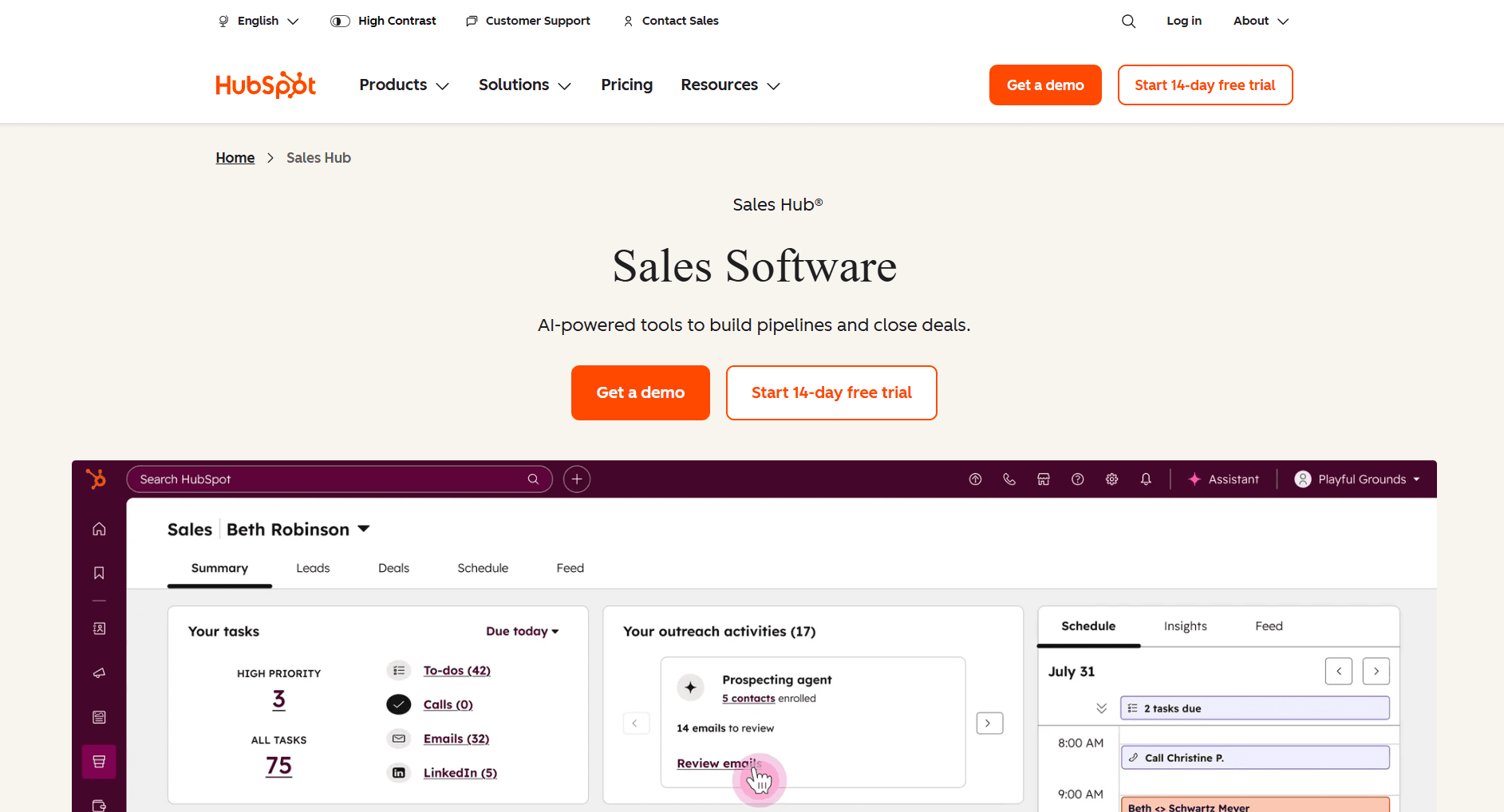Click the Search HubSpot input field

pyautogui.click(x=339, y=479)
